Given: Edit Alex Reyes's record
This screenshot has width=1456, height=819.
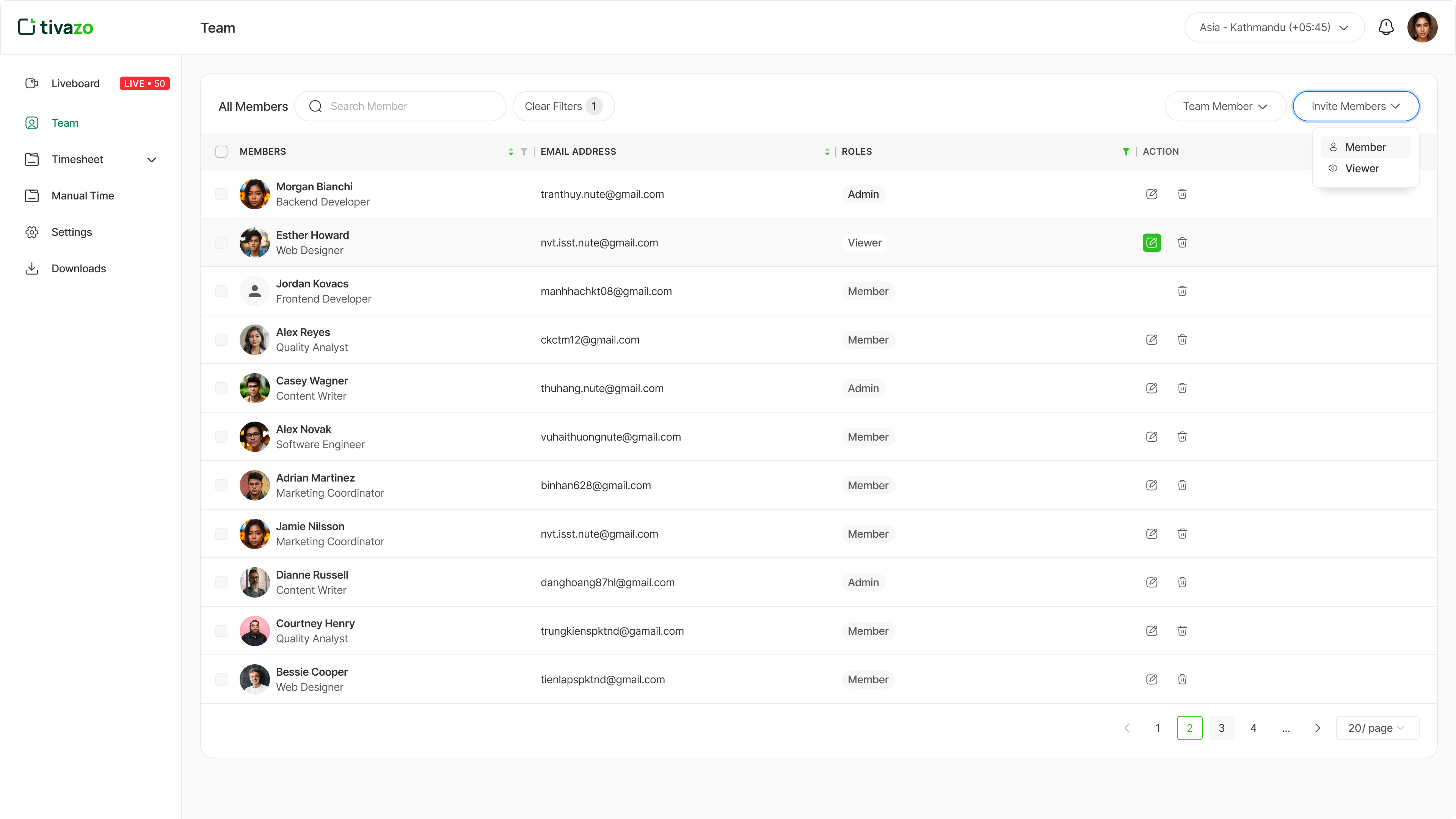Looking at the screenshot, I should click(x=1152, y=340).
